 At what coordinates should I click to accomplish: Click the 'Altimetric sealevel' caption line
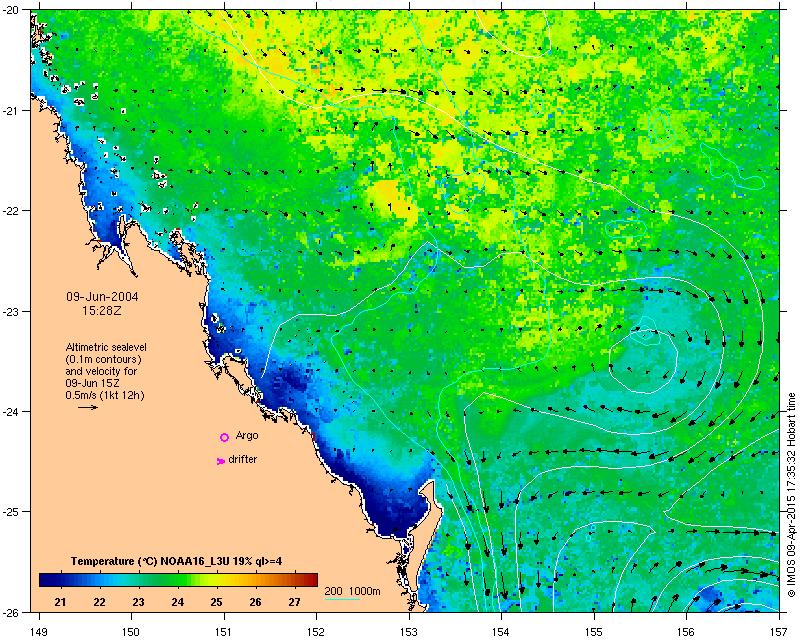106,347
